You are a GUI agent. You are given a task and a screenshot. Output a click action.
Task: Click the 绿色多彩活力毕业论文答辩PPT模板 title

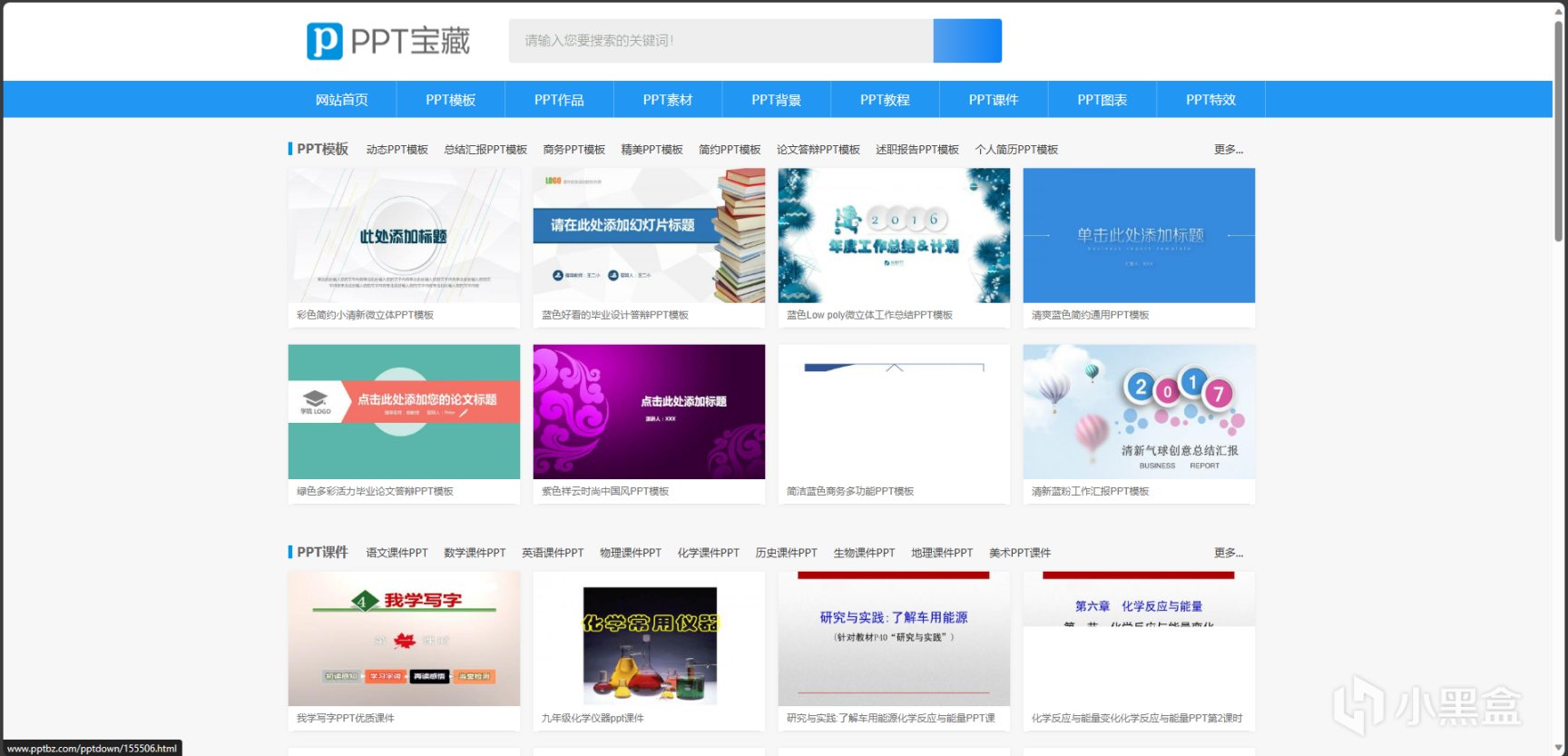tap(375, 491)
